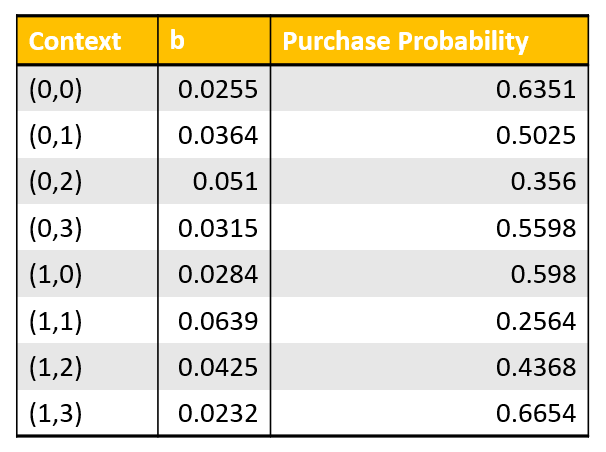Click the Context column header
The image size is (606, 452).
click(75, 41)
